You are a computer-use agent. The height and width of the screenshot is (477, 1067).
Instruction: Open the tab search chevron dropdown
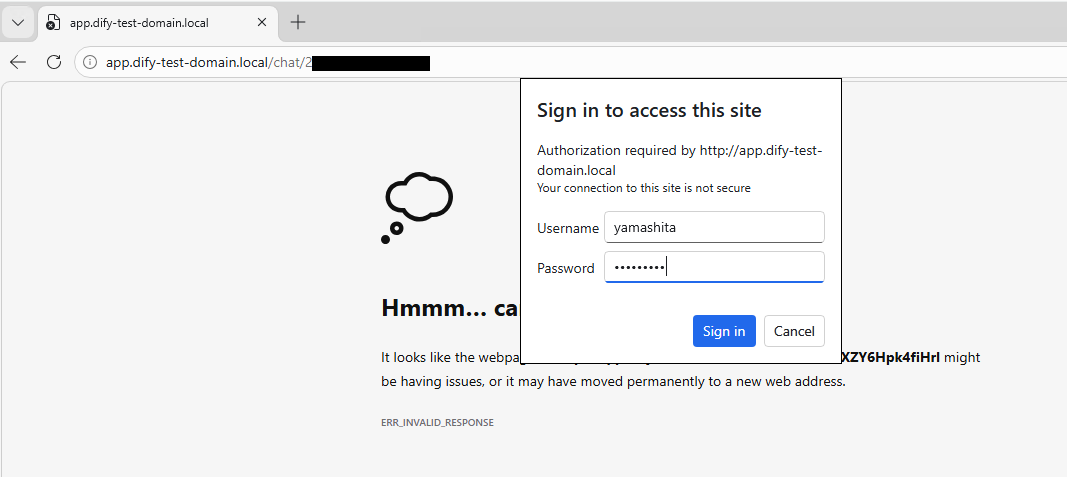(x=18, y=22)
